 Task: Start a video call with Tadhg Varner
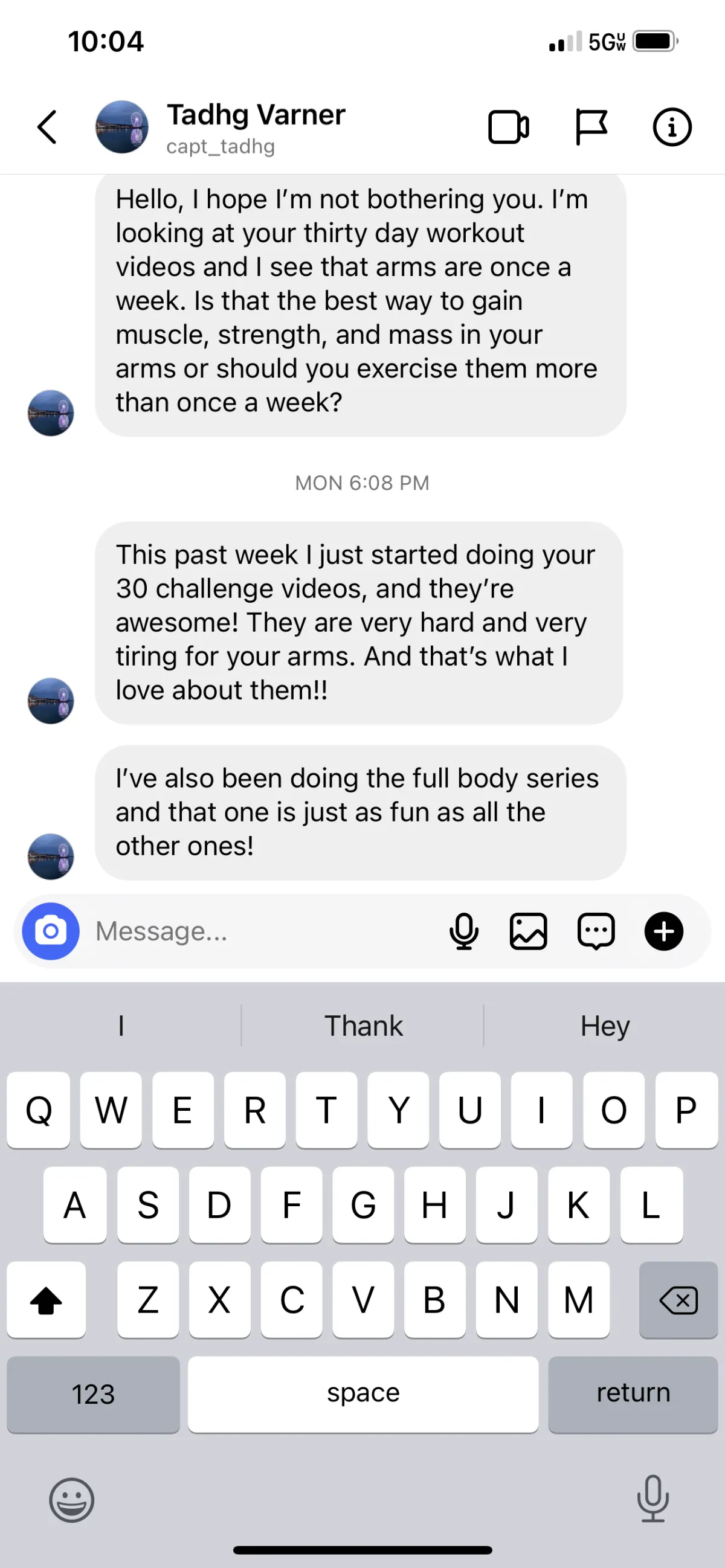508,127
